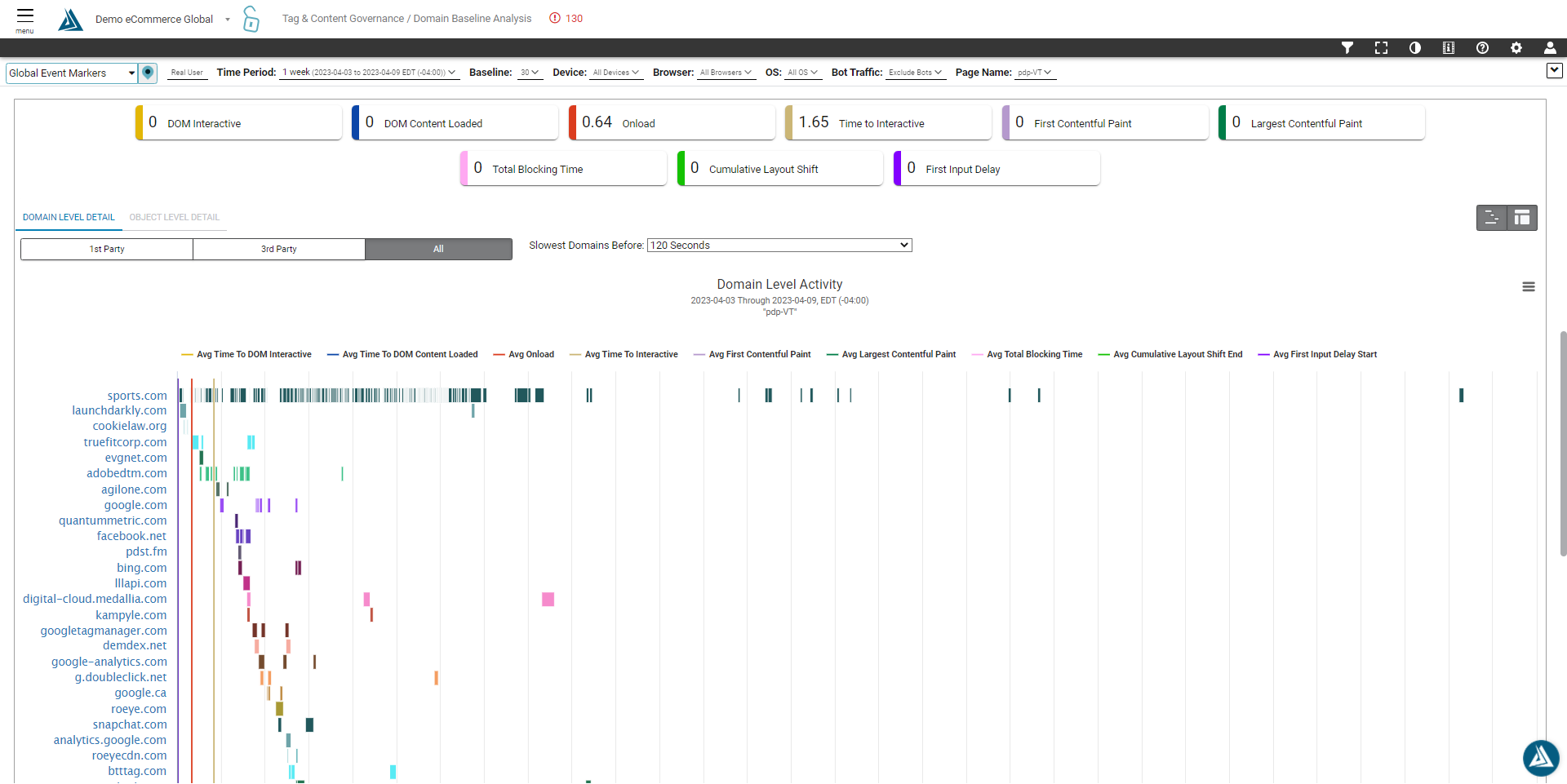Open the Baseline 30 dropdown

(x=530, y=73)
